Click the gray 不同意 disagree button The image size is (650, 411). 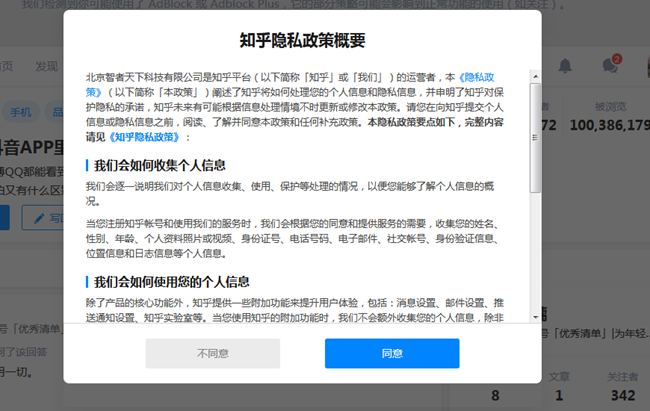point(213,353)
